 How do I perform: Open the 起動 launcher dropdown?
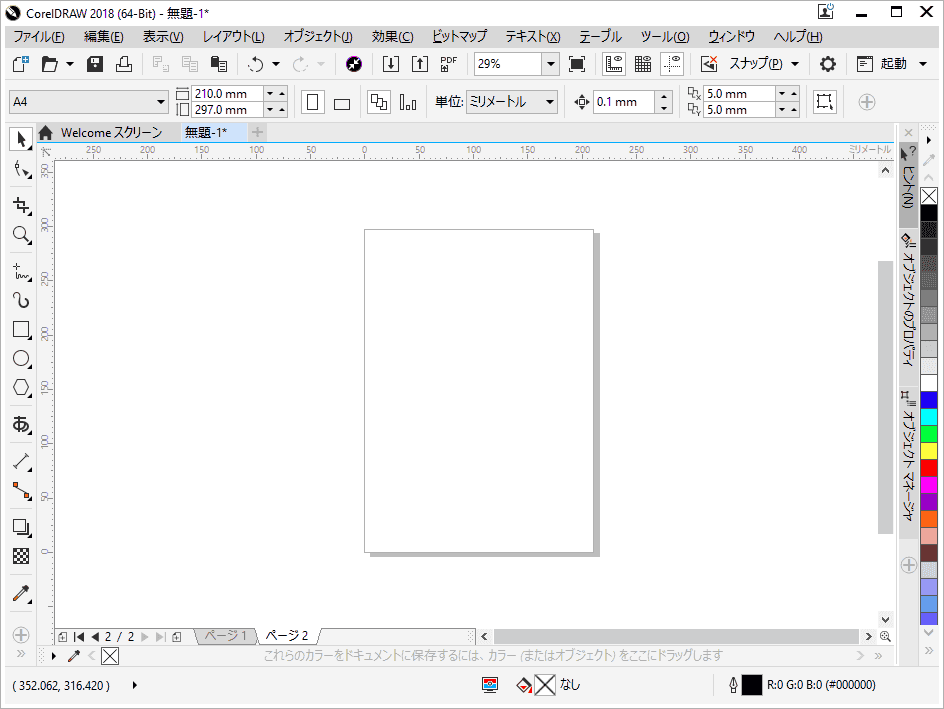click(923, 64)
